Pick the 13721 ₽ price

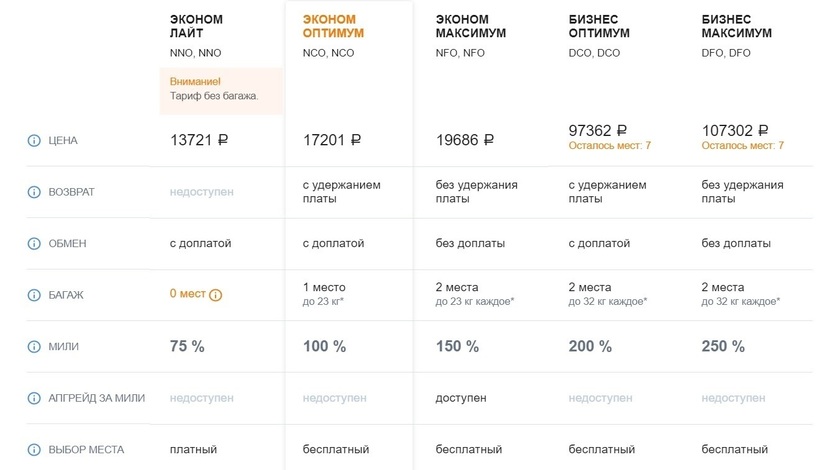(199, 141)
